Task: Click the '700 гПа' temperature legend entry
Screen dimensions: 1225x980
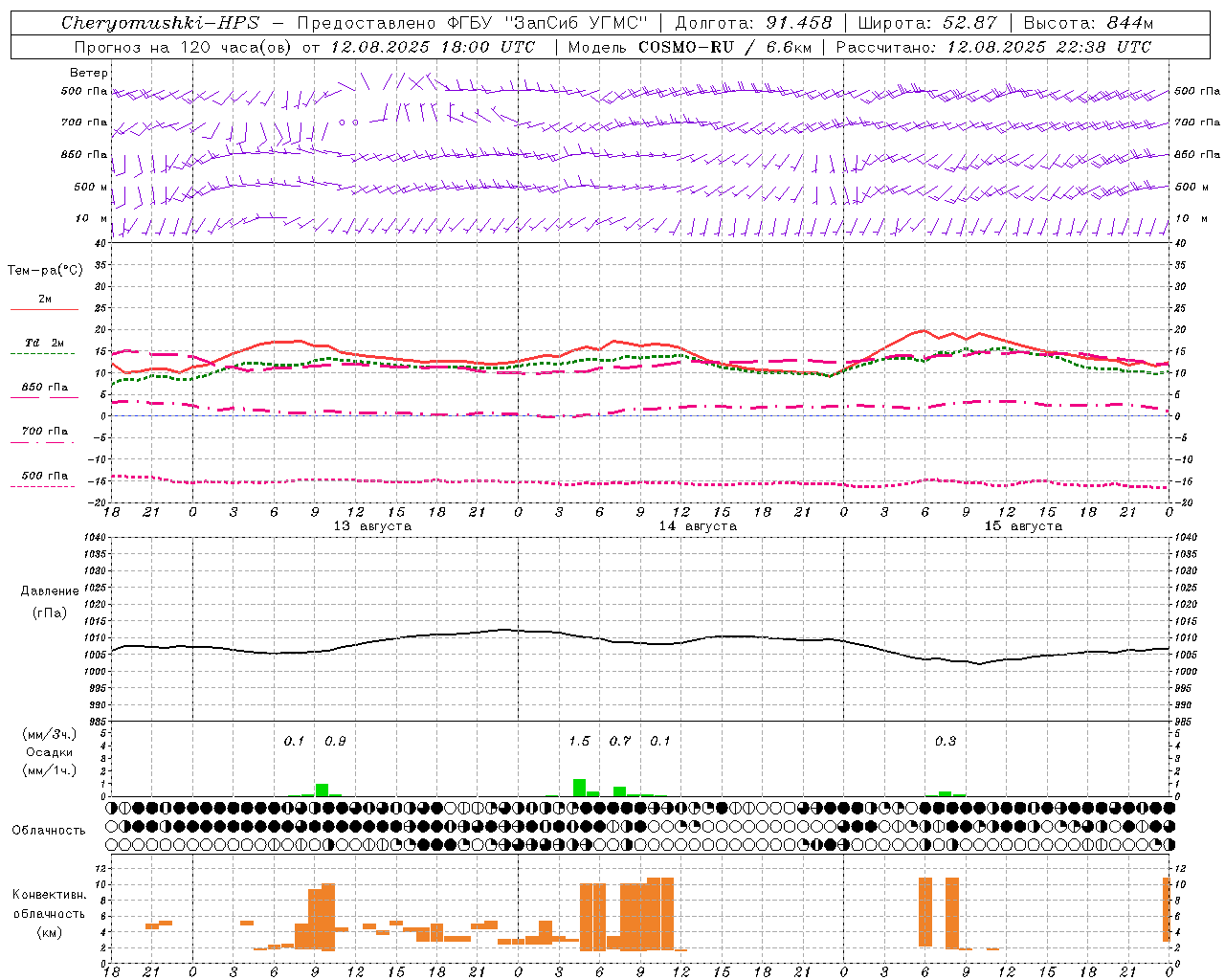Action: [45, 432]
